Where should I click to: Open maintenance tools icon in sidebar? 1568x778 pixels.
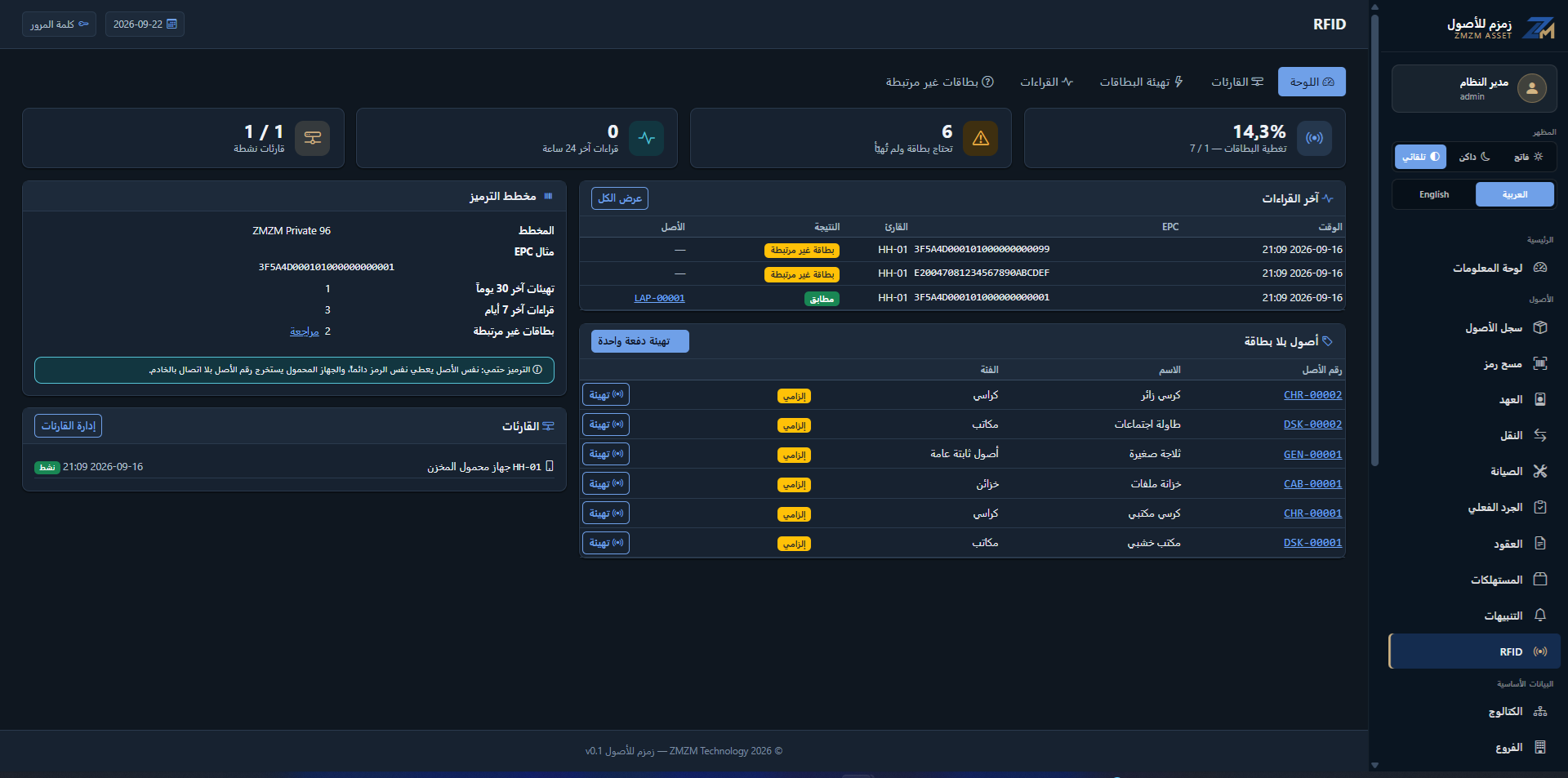coord(1540,471)
